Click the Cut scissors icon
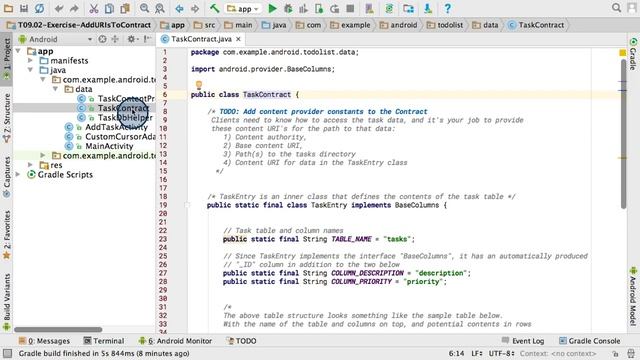640x360 pixels. [x=94, y=9]
